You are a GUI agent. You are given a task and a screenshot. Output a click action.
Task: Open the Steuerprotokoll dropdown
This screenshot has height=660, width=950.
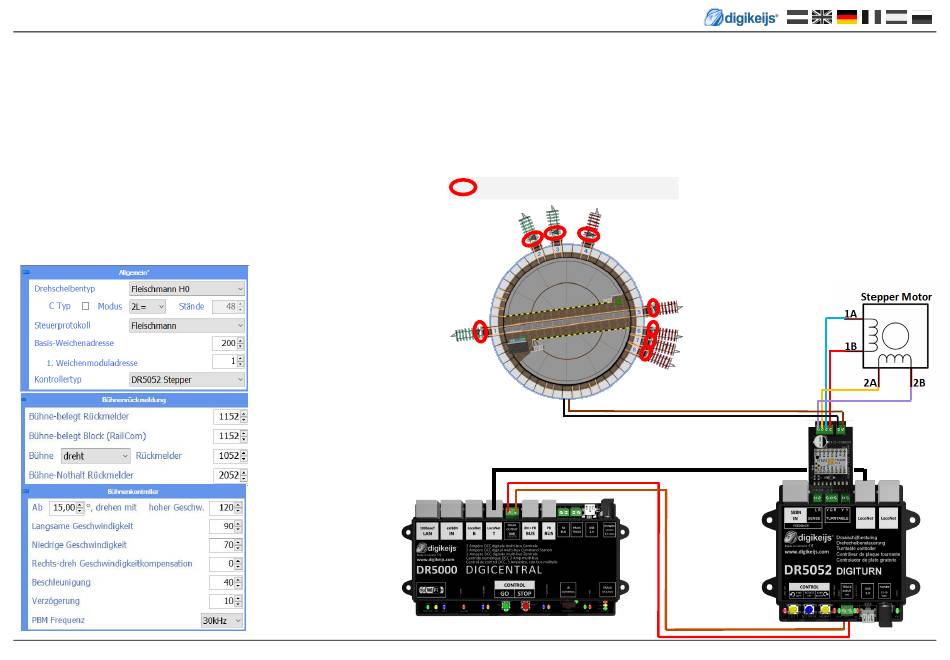(x=187, y=325)
